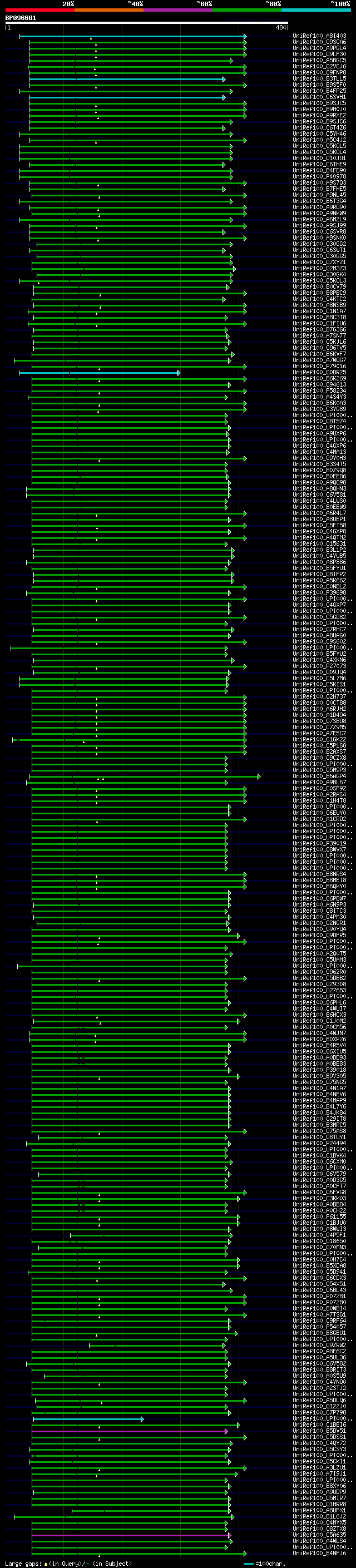Open hit UniRef100_C4YNQ0
This screenshot has height=1568, width=356.
tap(319, 1382)
